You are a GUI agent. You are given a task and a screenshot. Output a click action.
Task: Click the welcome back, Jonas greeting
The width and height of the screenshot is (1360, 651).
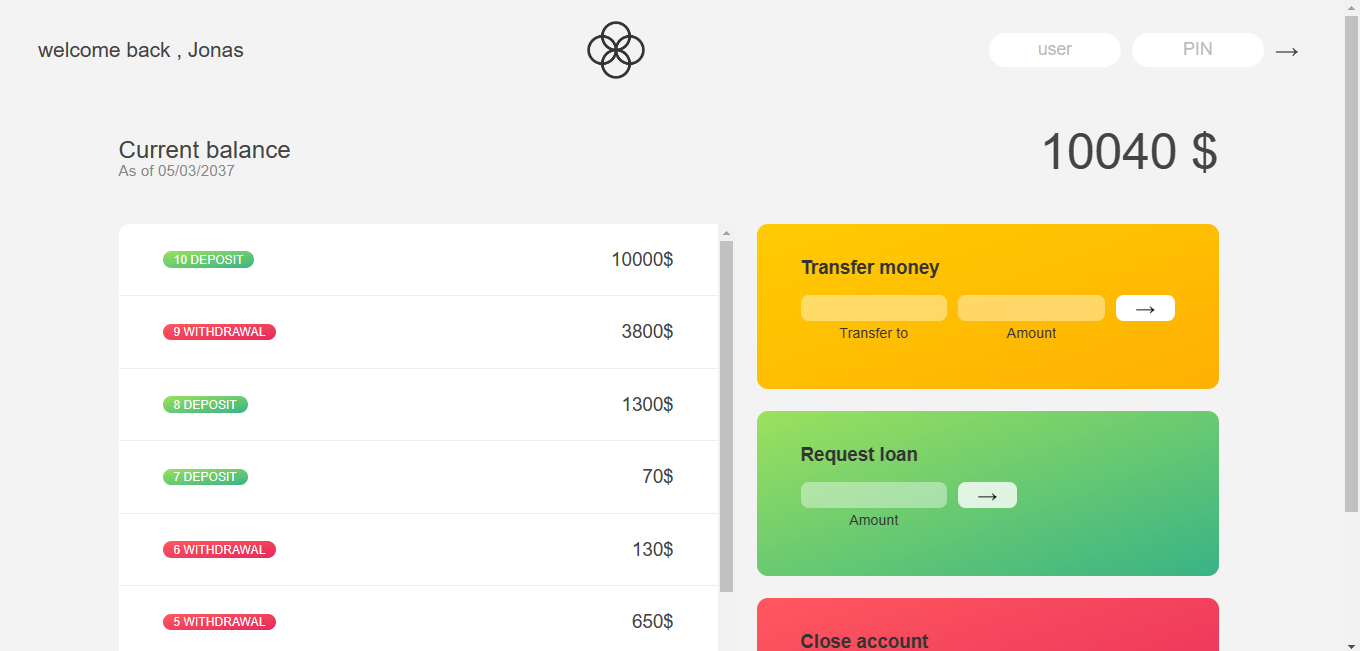(140, 50)
